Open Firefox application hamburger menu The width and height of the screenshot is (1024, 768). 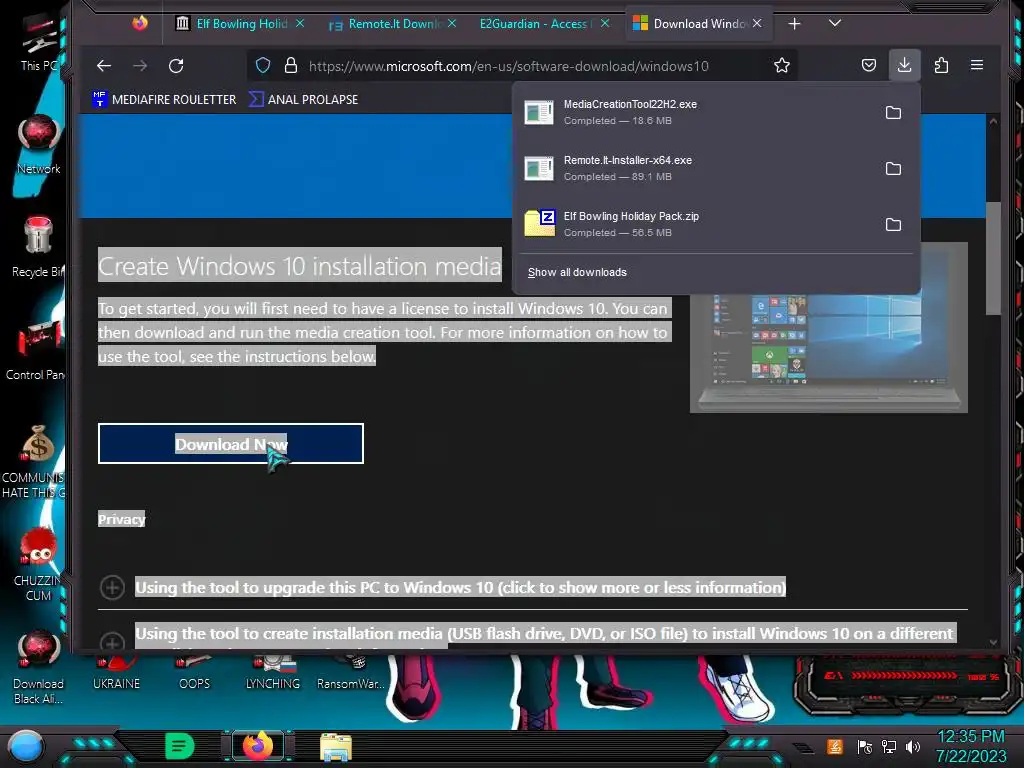(x=977, y=65)
